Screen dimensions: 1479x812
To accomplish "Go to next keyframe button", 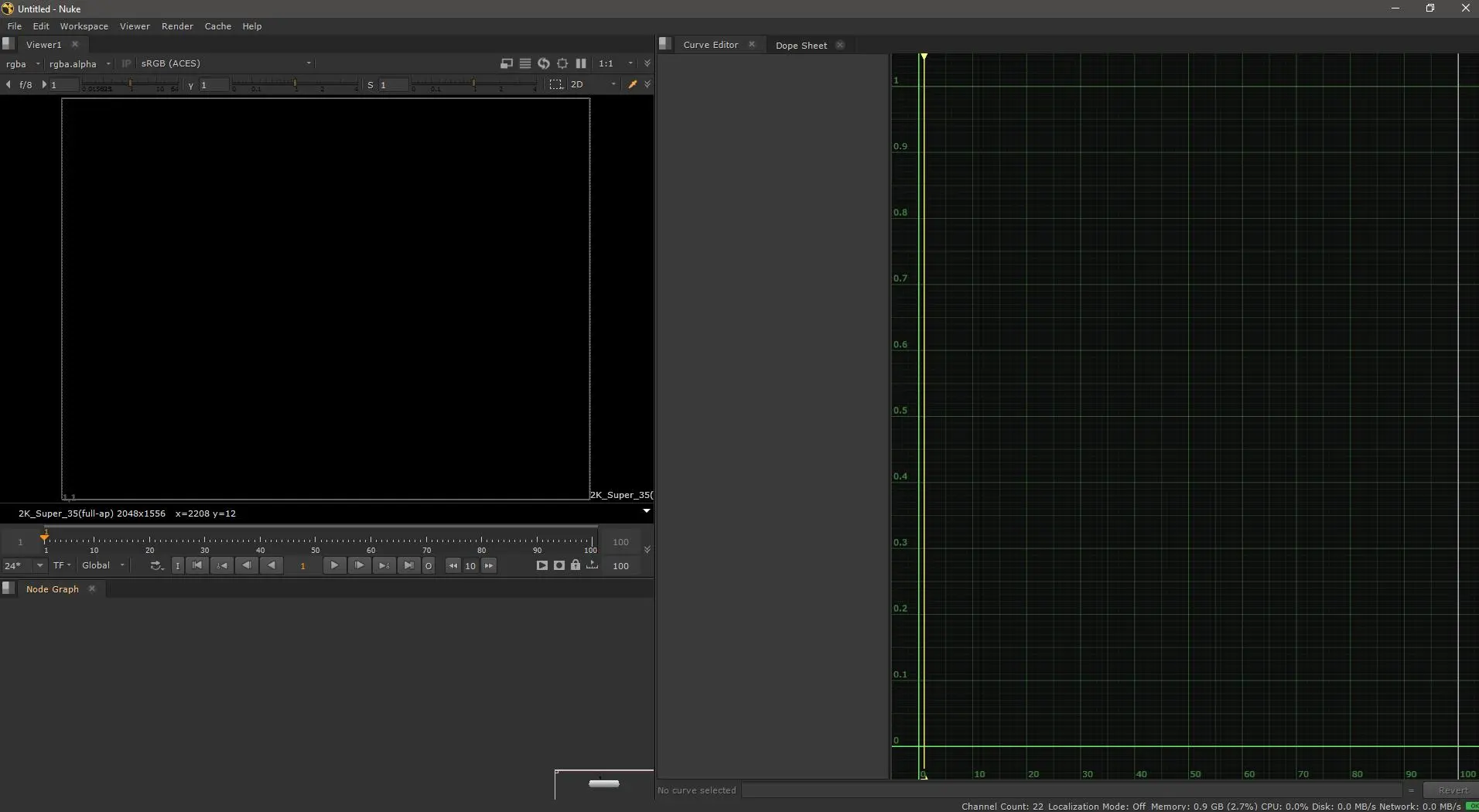I will pos(384,565).
